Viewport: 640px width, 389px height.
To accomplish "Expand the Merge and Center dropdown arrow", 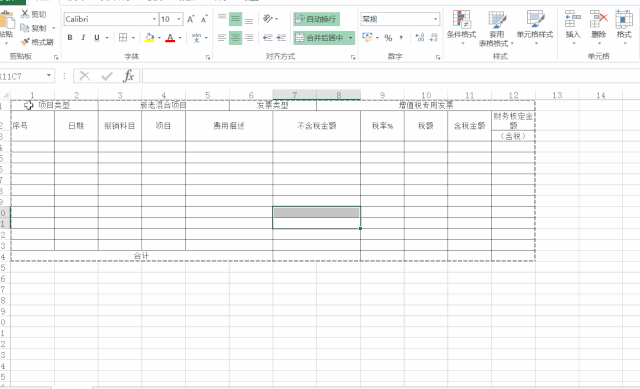I will coord(350,38).
